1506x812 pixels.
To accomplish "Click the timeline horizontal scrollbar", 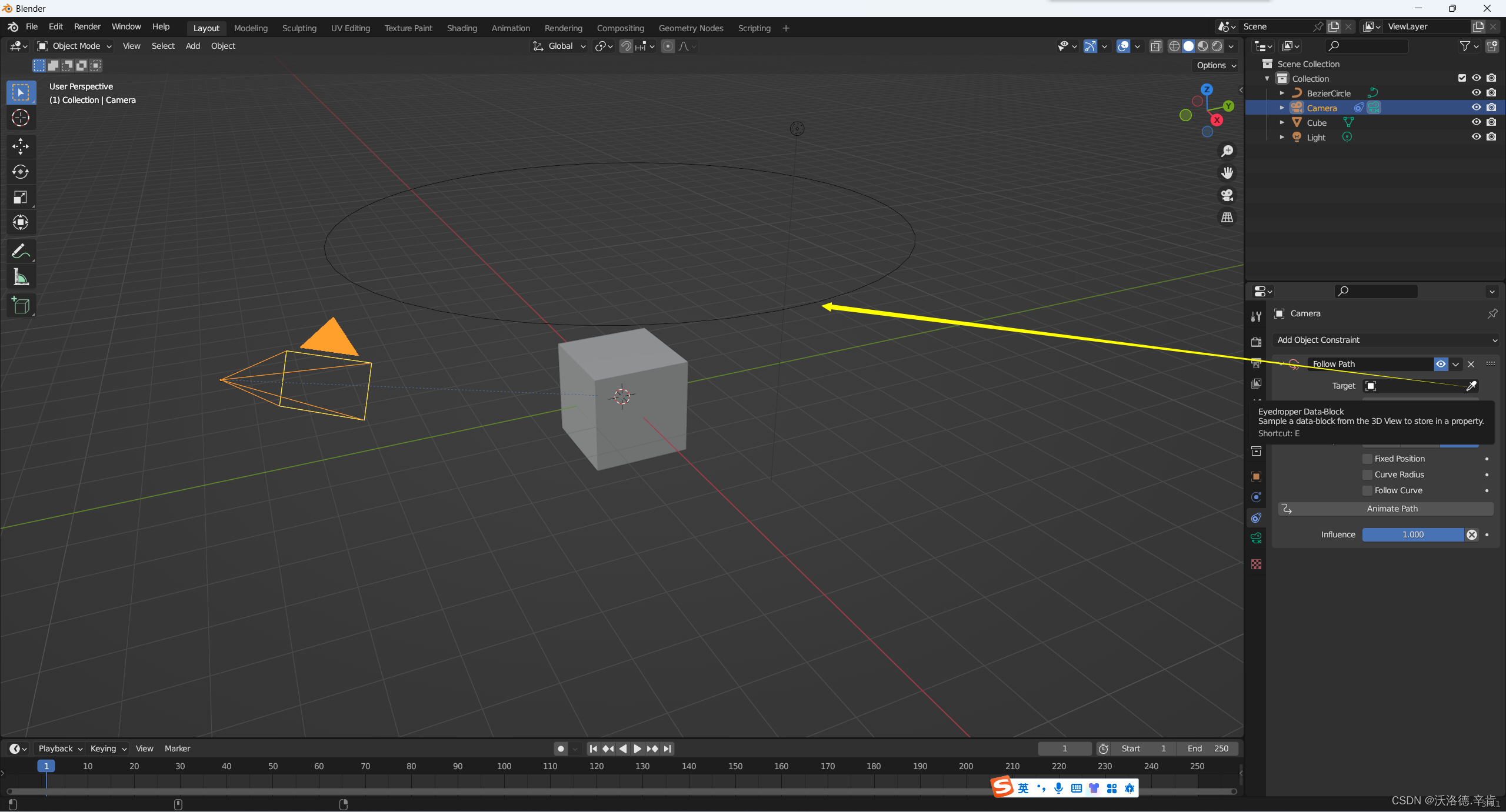I will pyautogui.click(x=621, y=791).
